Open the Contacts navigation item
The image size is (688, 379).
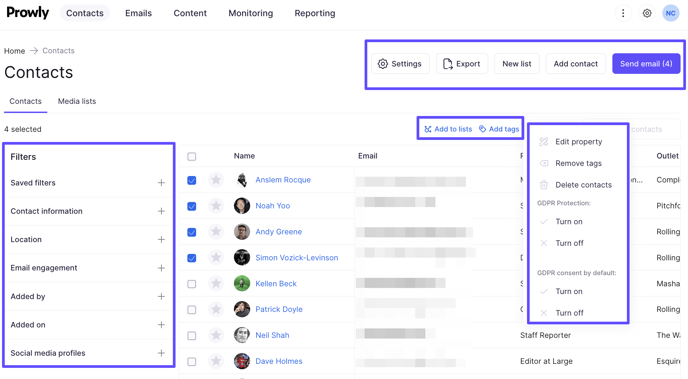tap(85, 13)
